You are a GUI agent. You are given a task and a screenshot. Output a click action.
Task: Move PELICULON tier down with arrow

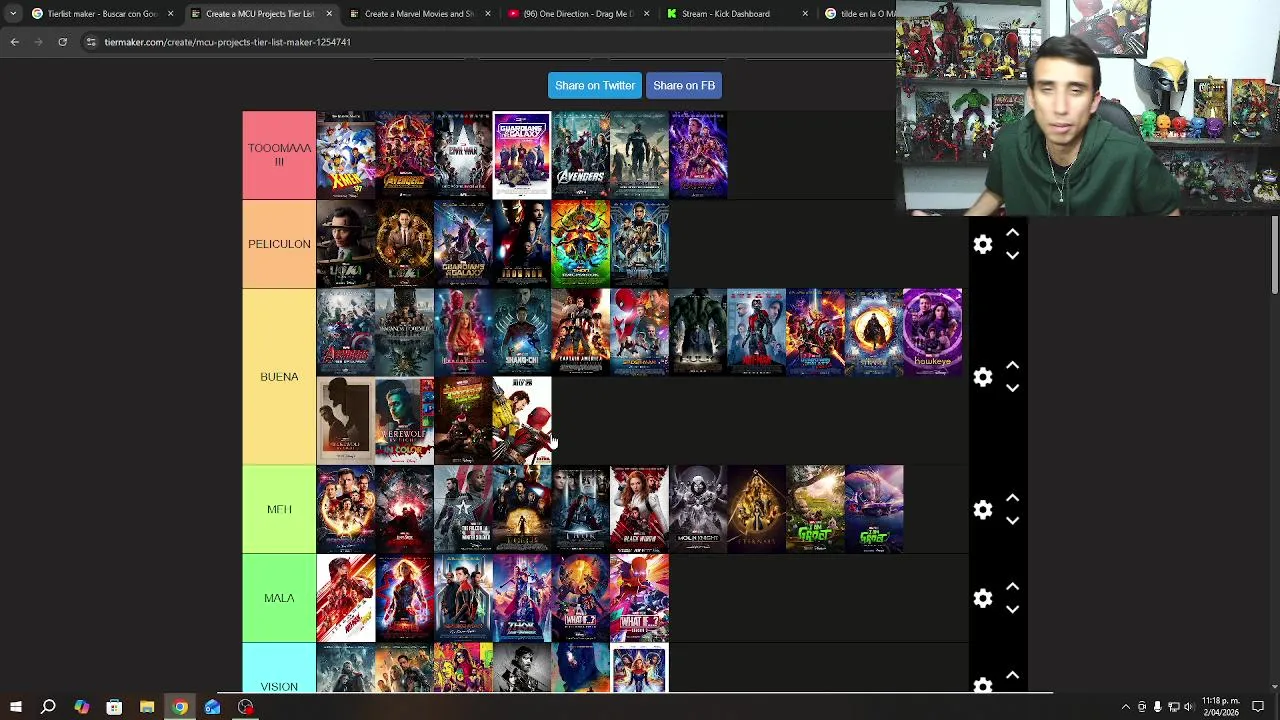pyautogui.click(x=1012, y=256)
